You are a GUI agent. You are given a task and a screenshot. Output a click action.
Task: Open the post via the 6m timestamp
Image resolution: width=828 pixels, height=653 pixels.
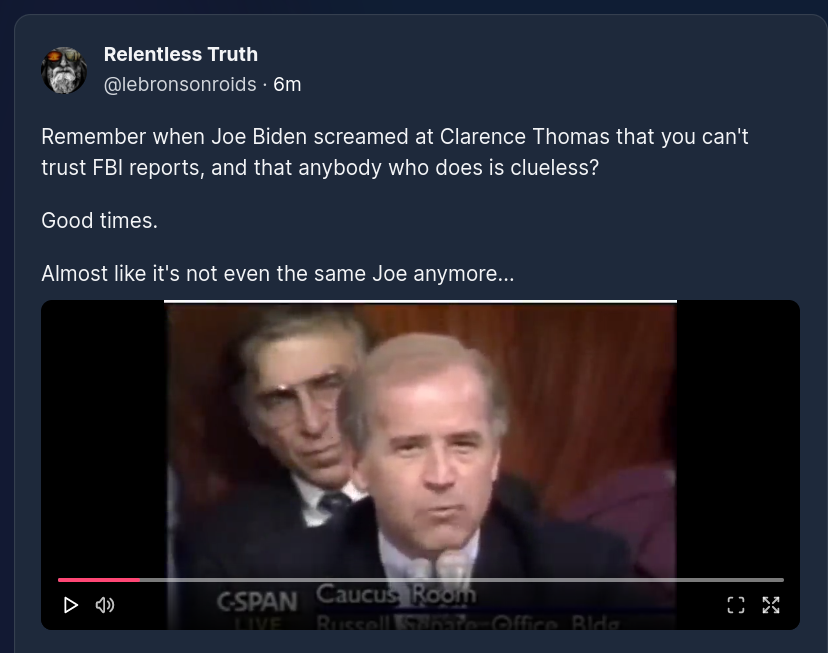[287, 84]
